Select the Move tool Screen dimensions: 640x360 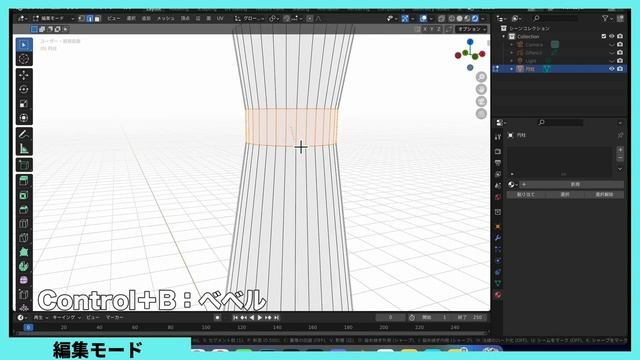pos(24,75)
